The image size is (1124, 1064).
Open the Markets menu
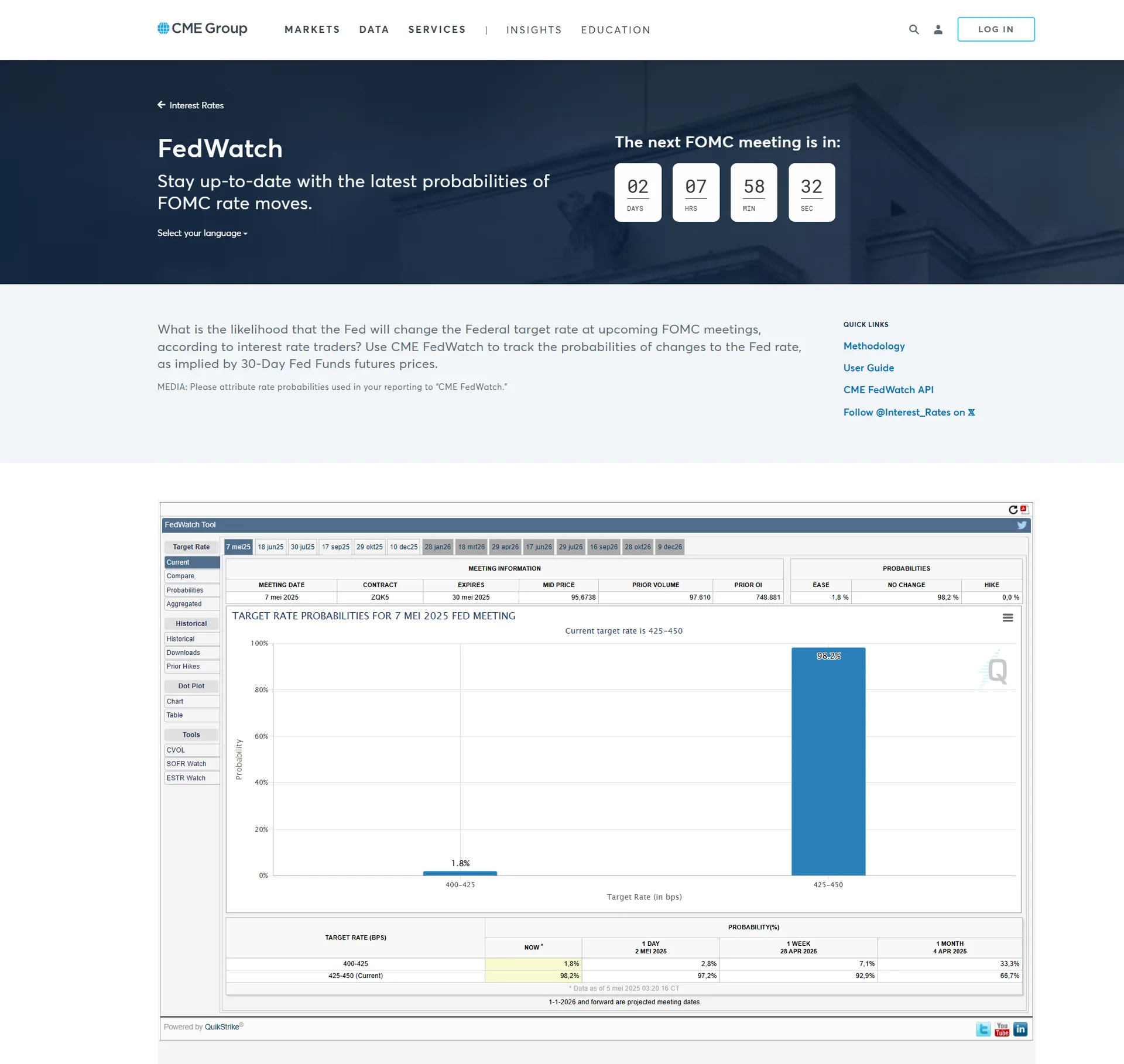(x=312, y=29)
